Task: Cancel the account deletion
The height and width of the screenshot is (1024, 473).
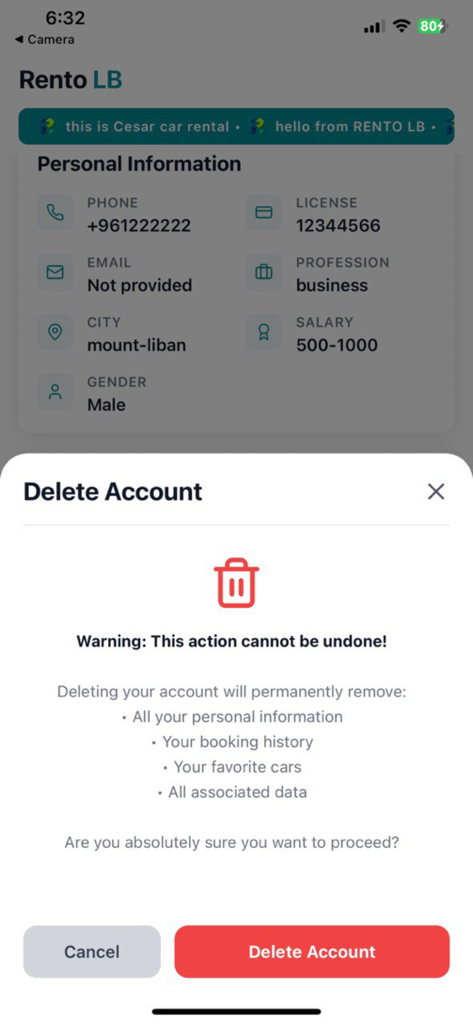Action: 92,952
